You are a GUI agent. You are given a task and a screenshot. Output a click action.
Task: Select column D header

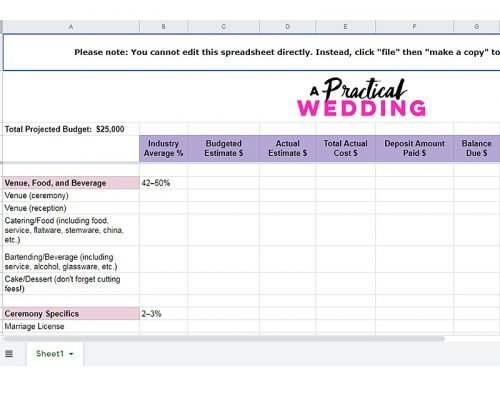(x=287, y=27)
